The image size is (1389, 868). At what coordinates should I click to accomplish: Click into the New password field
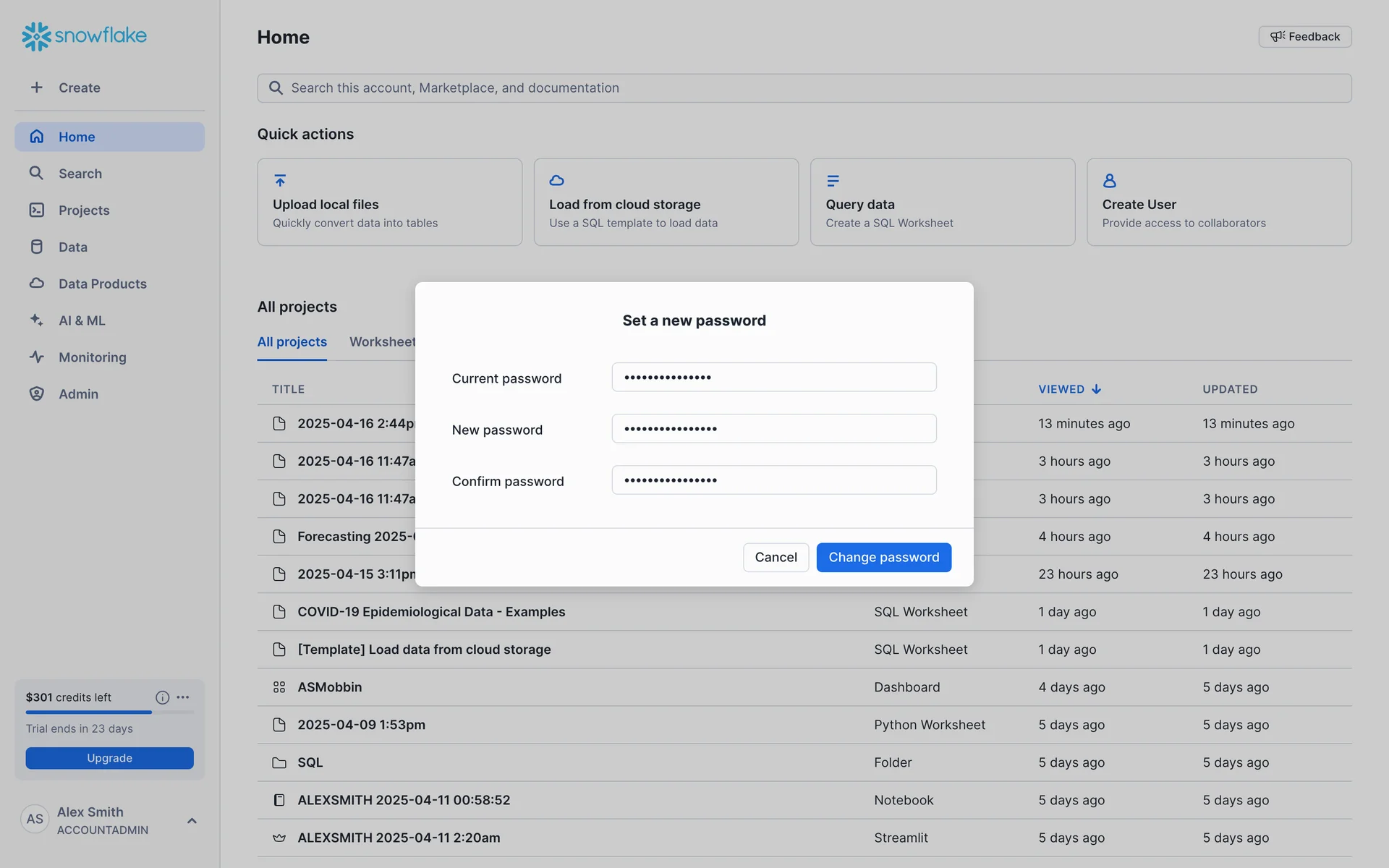pos(773,429)
